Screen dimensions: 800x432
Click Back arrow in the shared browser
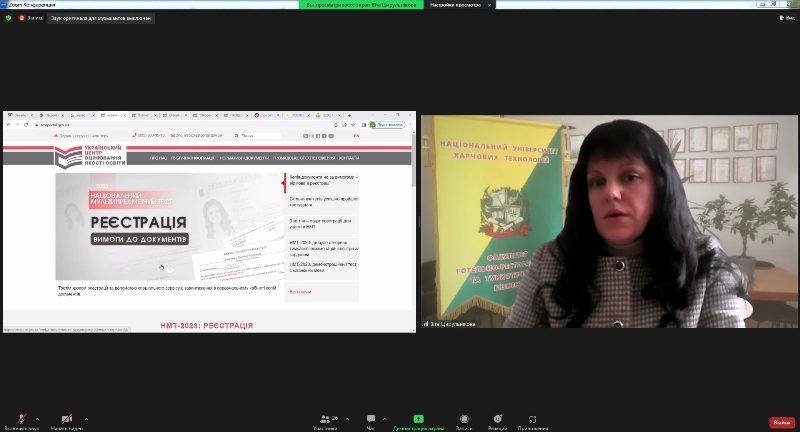coord(8,124)
